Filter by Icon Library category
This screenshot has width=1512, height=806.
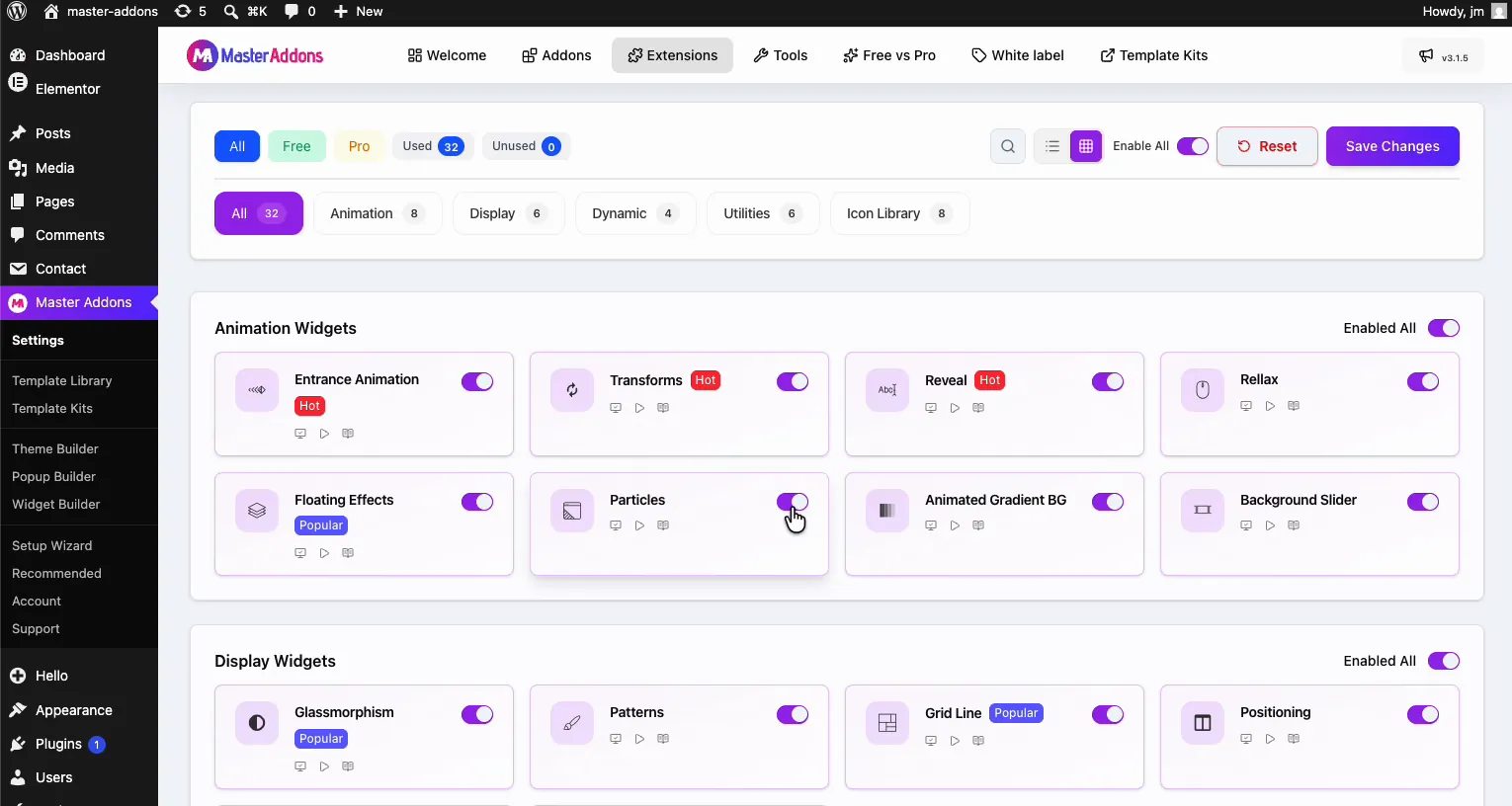pyautogui.click(x=899, y=213)
